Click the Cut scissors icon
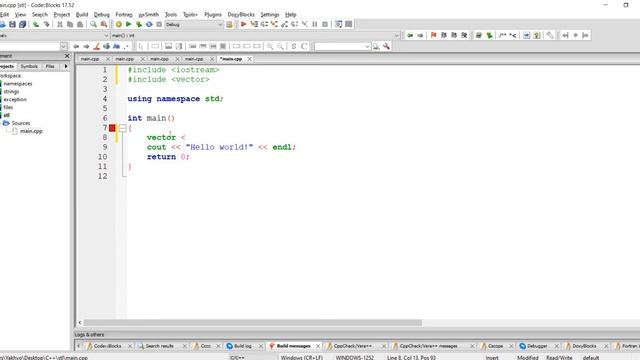This screenshot has width=640, height=360. (x=60, y=24)
